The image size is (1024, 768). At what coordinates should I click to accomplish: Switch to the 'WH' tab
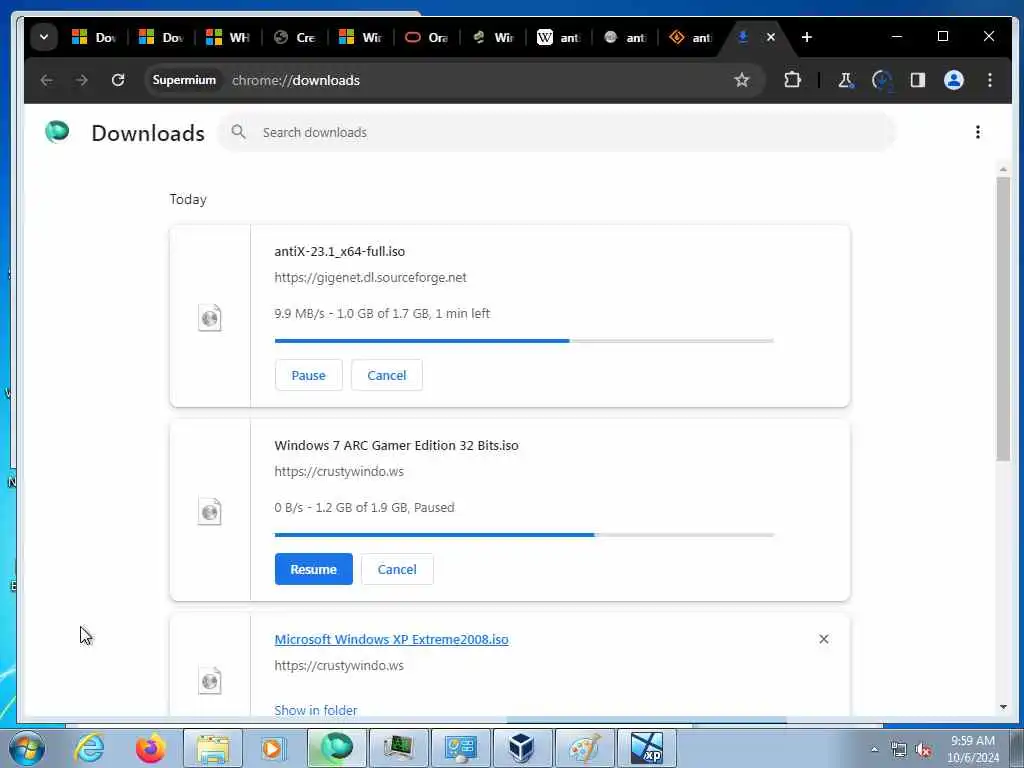(228, 37)
